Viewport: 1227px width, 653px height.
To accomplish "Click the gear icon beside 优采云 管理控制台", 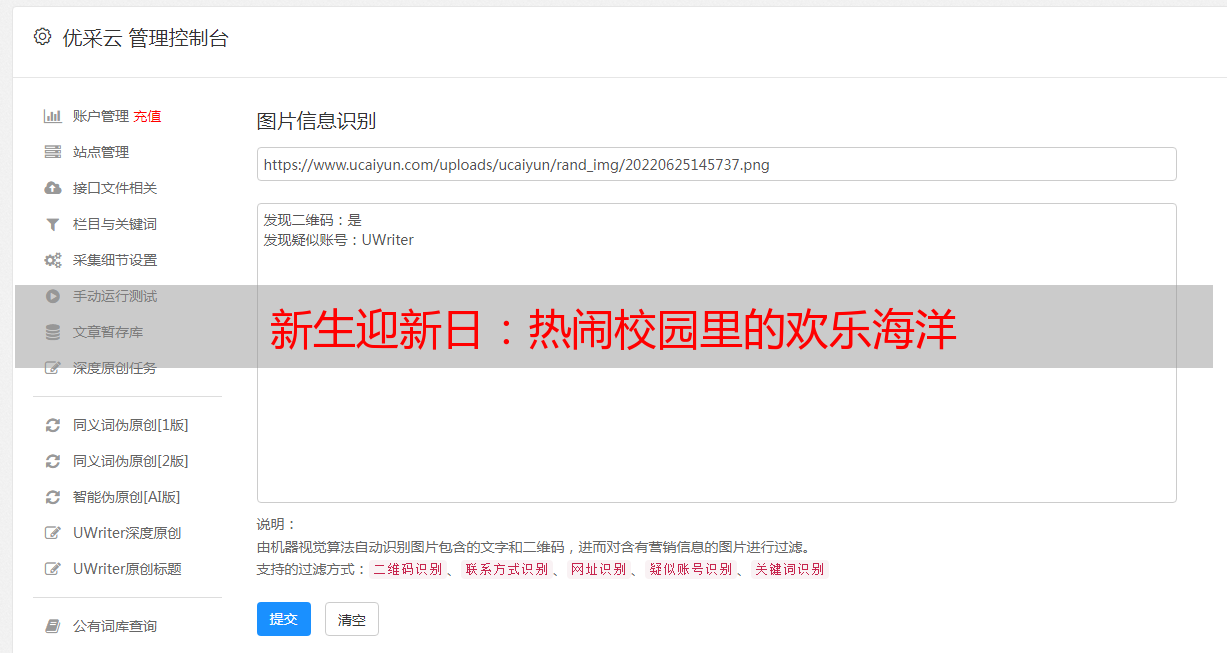I will coord(42,37).
